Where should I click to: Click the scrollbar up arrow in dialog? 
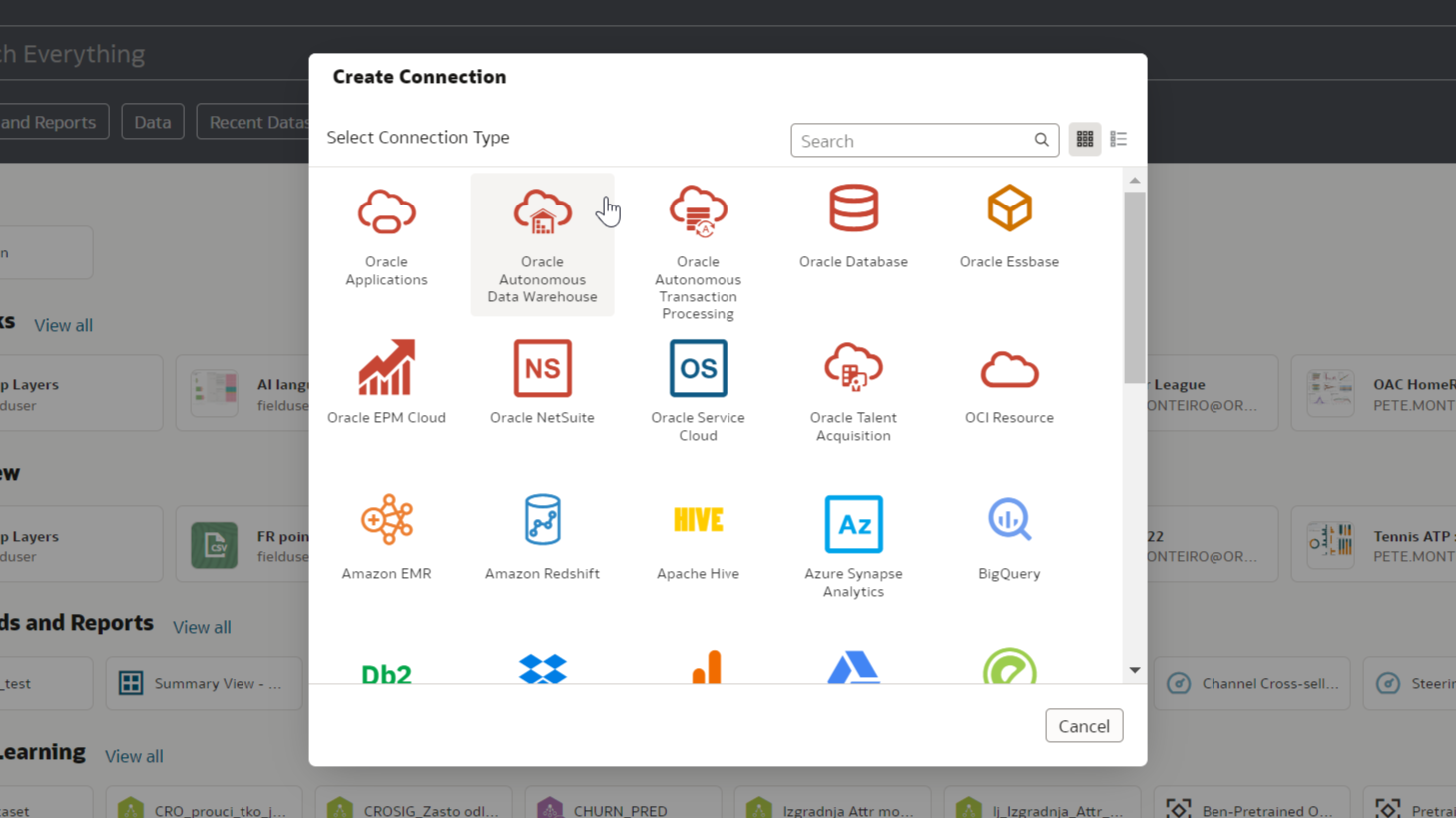click(x=1135, y=181)
